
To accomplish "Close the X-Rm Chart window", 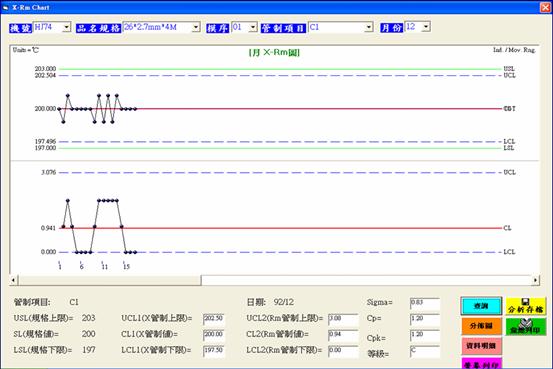I will coord(546,7).
